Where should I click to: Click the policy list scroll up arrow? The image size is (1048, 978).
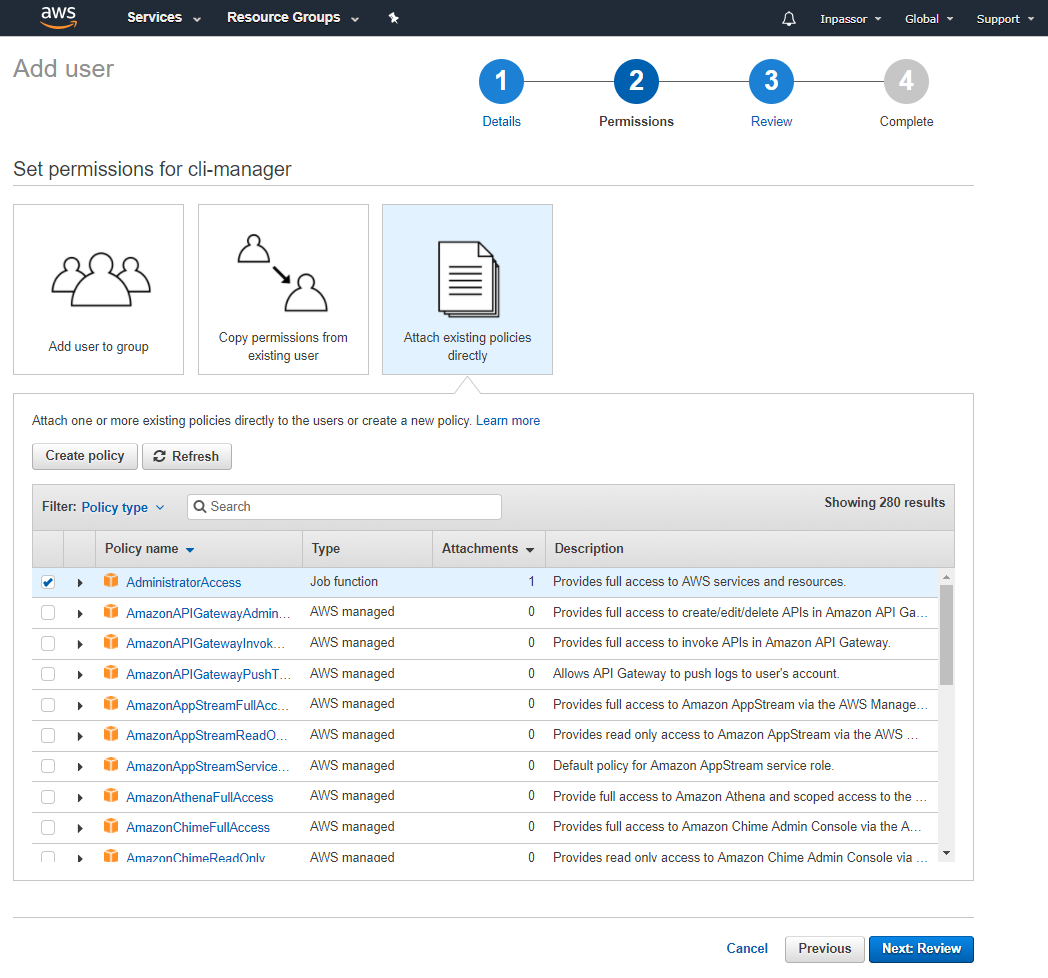click(x=946, y=577)
